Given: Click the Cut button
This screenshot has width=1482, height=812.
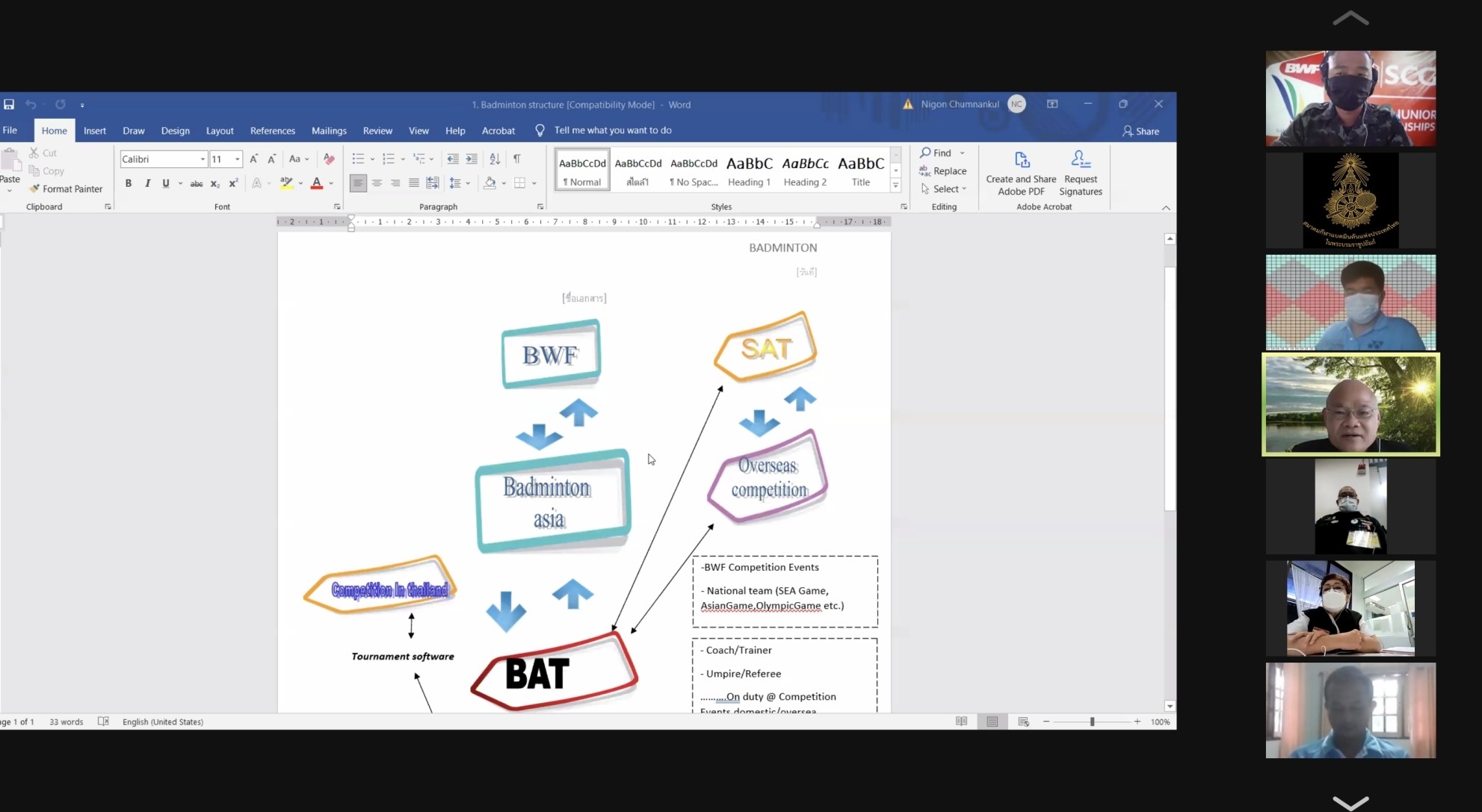Looking at the screenshot, I should (x=43, y=152).
